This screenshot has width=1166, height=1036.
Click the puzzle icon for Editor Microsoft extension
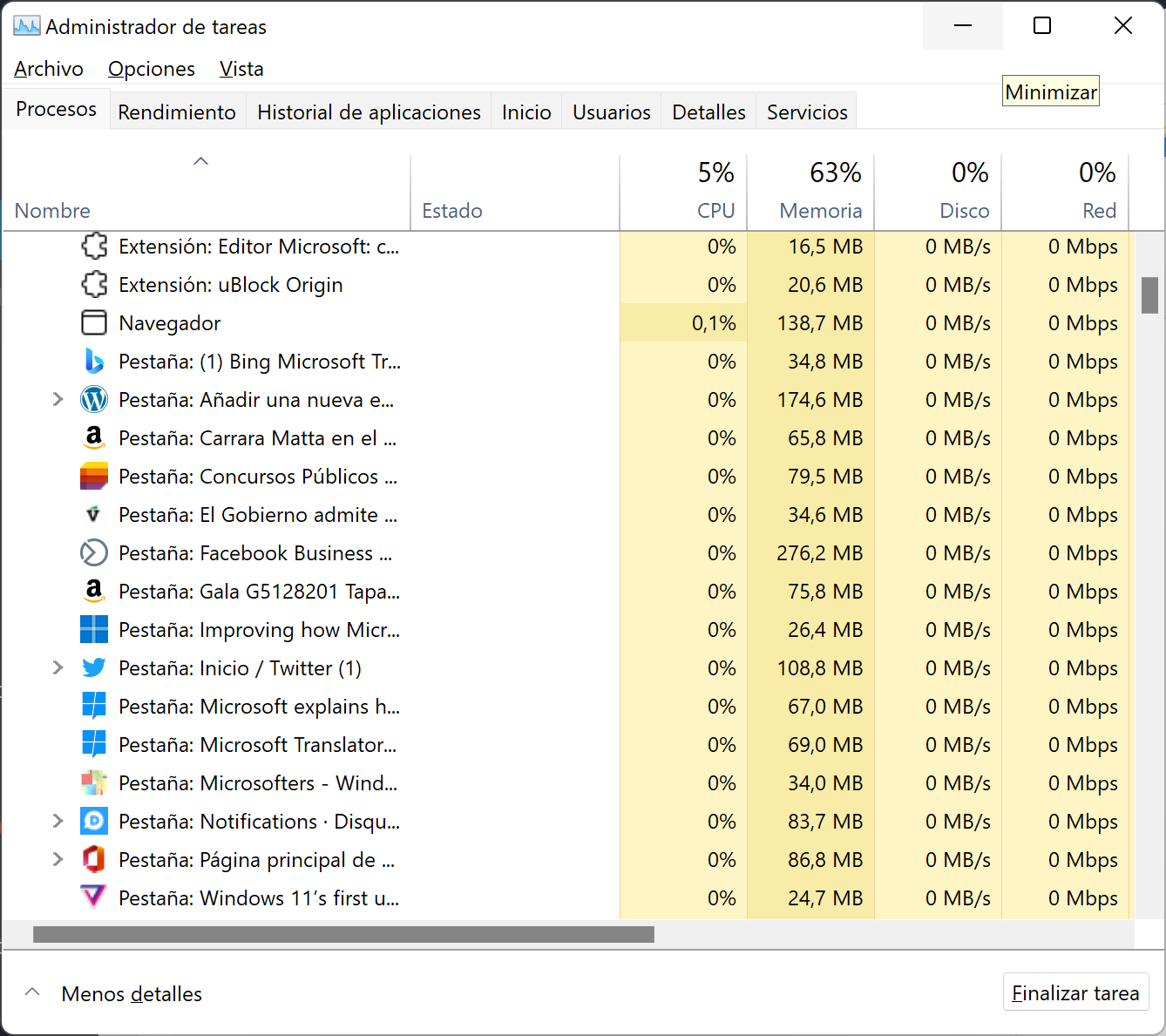94,247
